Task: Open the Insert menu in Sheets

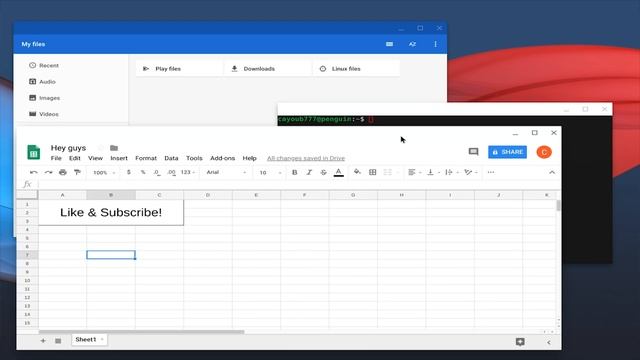Action: pos(119,158)
